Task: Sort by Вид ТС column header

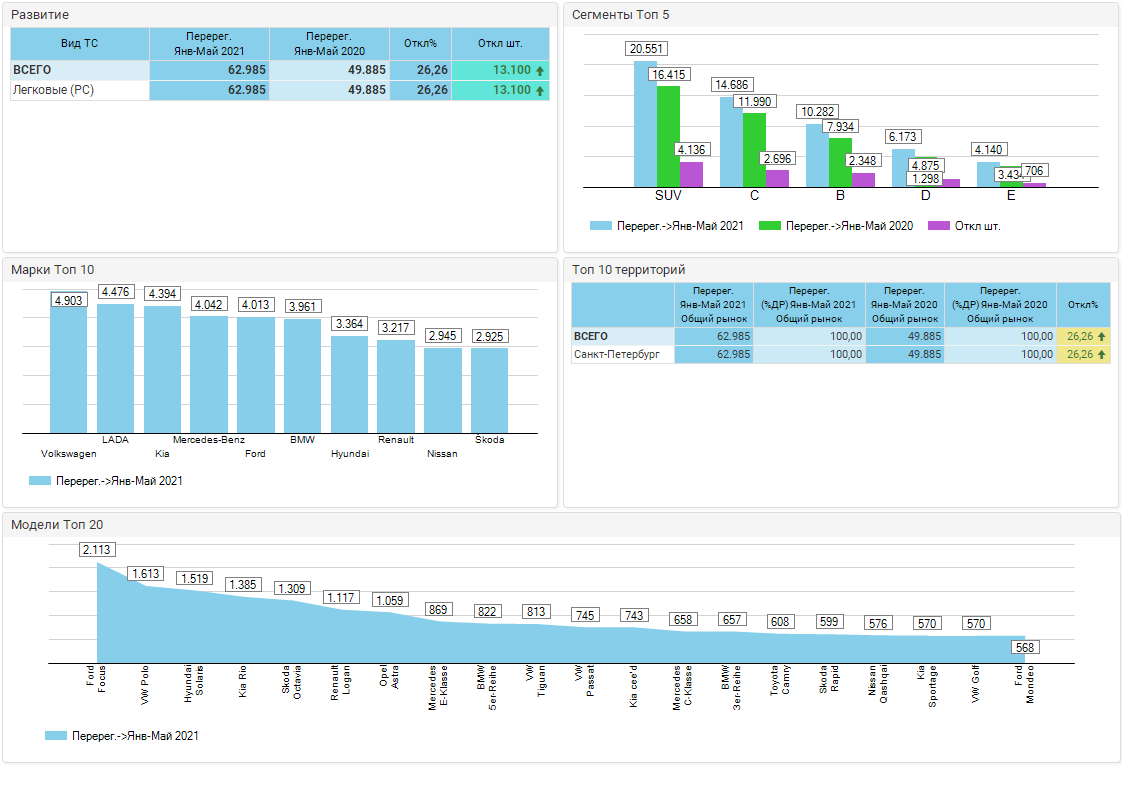Action: (79, 43)
